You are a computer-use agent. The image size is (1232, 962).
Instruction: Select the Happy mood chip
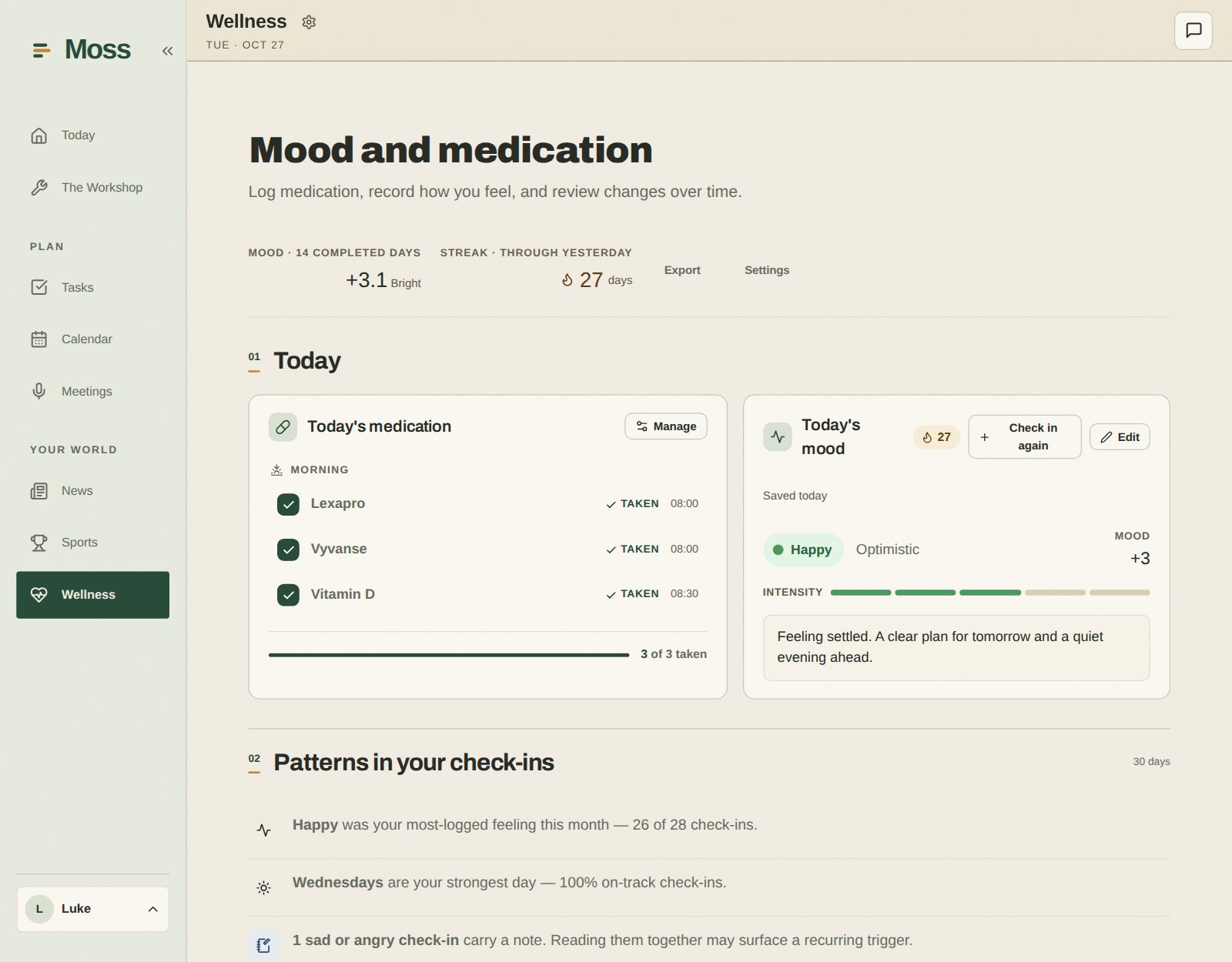[803, 550]
